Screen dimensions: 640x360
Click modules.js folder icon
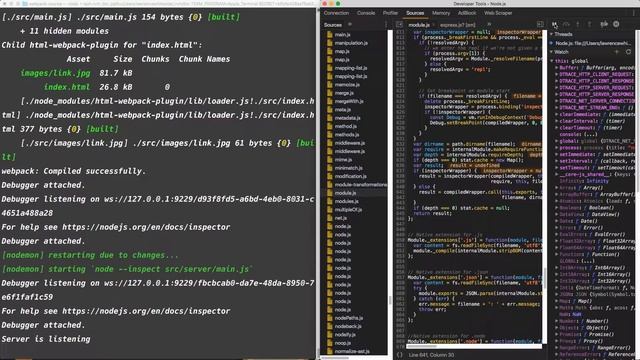[x=330, y=201]
